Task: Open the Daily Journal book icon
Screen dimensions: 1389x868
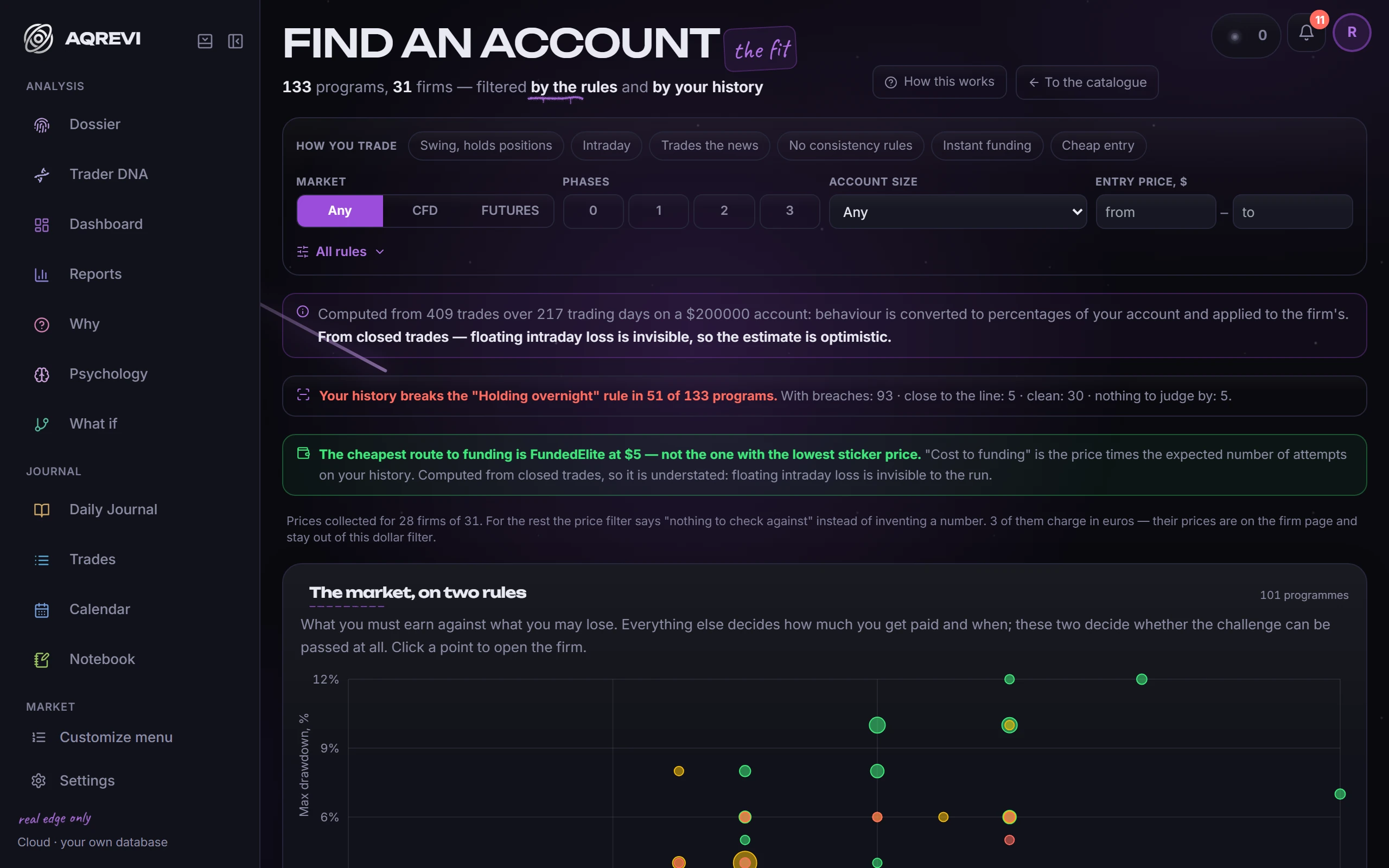Action: [x=41, y=510]
